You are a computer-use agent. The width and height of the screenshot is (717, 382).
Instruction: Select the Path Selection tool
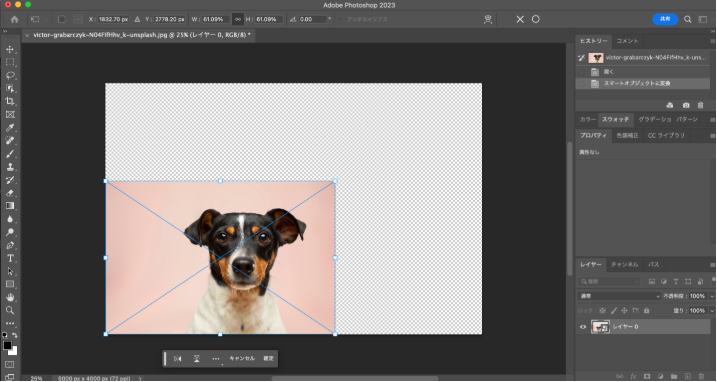(10, 271)
